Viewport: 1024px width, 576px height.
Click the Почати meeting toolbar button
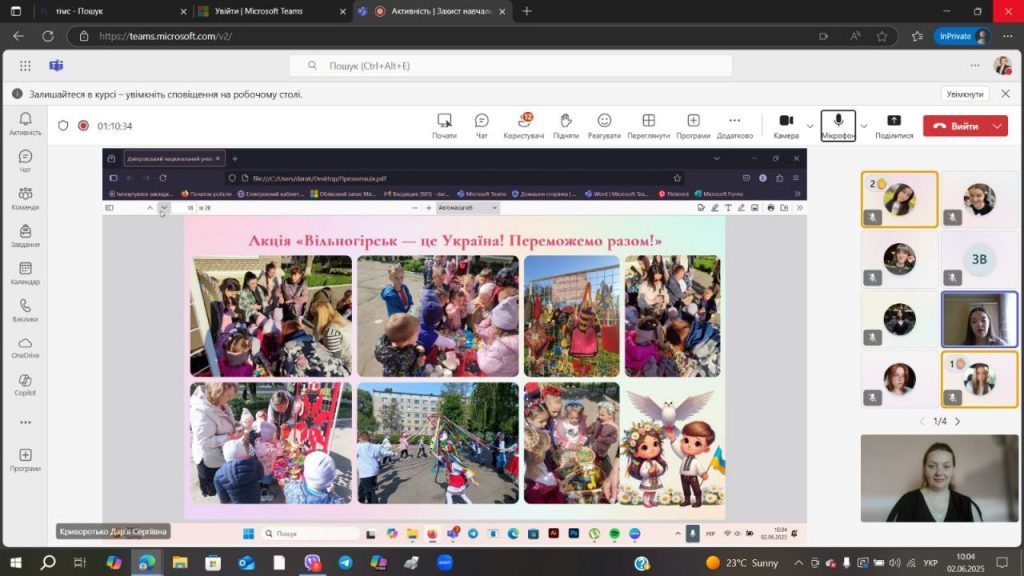[444, 125]
